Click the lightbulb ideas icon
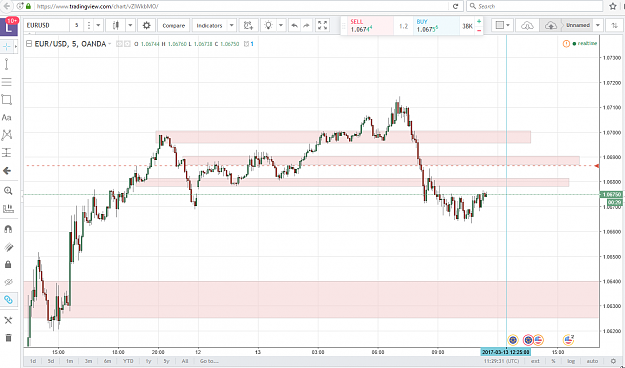 269,26
